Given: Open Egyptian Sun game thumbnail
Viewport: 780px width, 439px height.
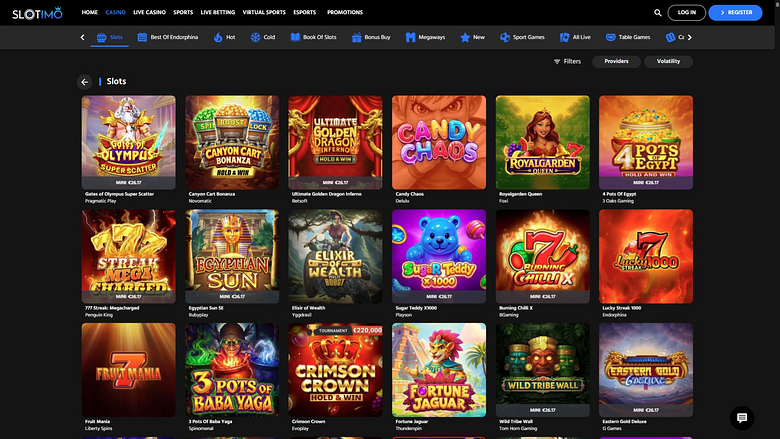Looking at the screenshot, I should click(232, 256).
